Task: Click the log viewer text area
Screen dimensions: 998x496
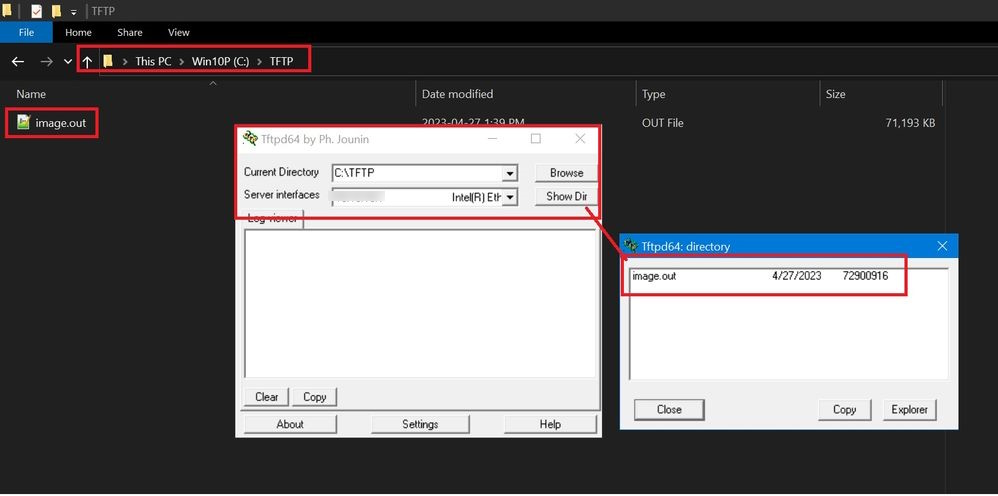Action: [420, 304]
